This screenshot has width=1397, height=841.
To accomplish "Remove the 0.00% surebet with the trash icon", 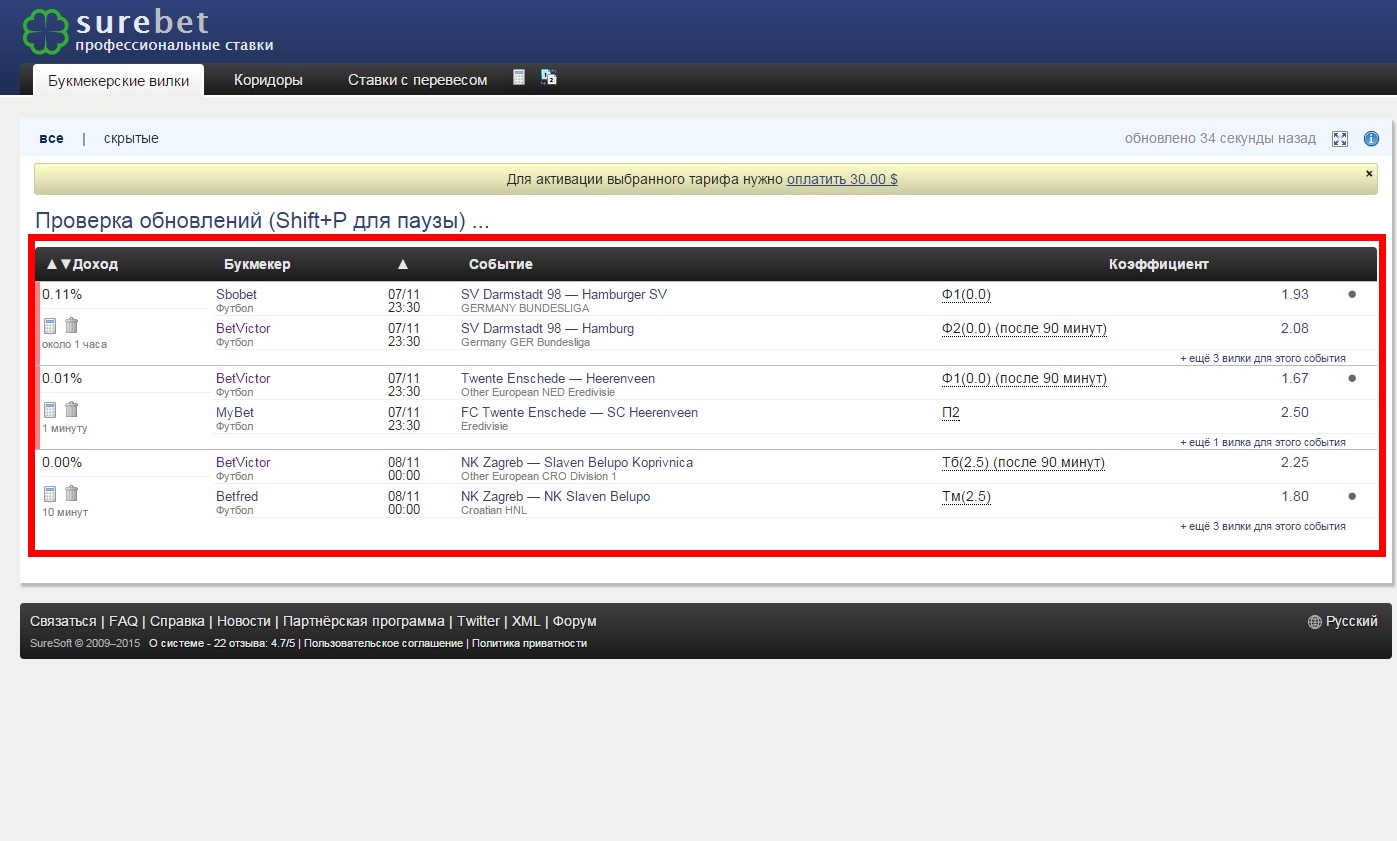I will click(x=71, y=493).
